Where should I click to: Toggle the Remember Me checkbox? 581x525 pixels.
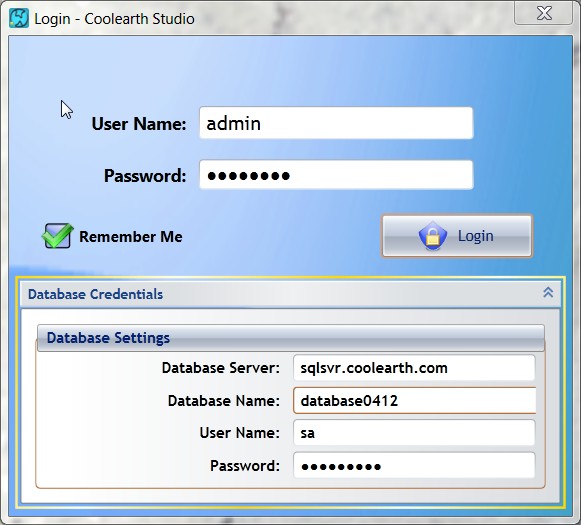(x=57, y=236)
